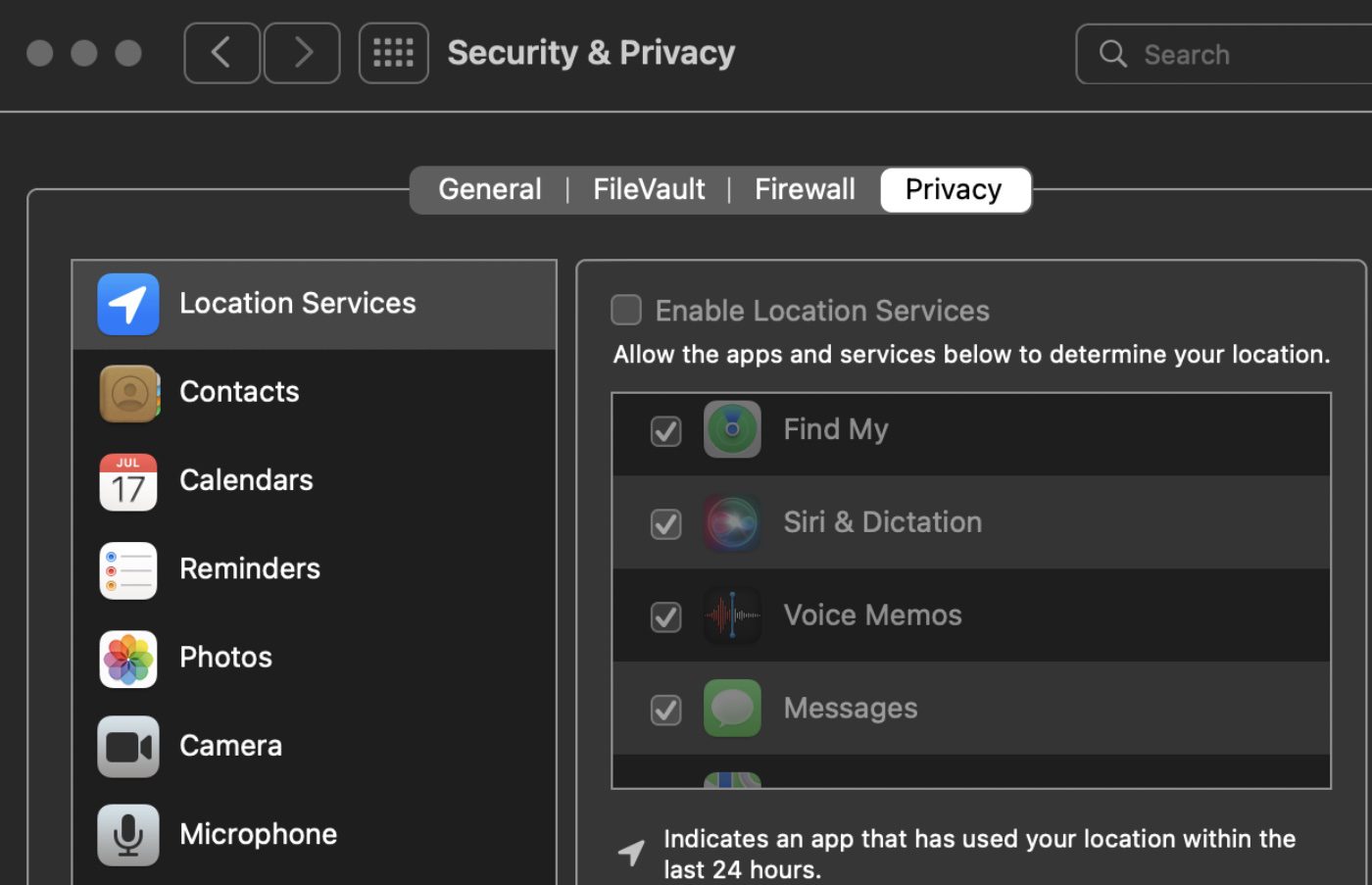Screen dimensions: 1372x885
Task: Click the Voice Memos app icon
Action: [x=732, y=615]
